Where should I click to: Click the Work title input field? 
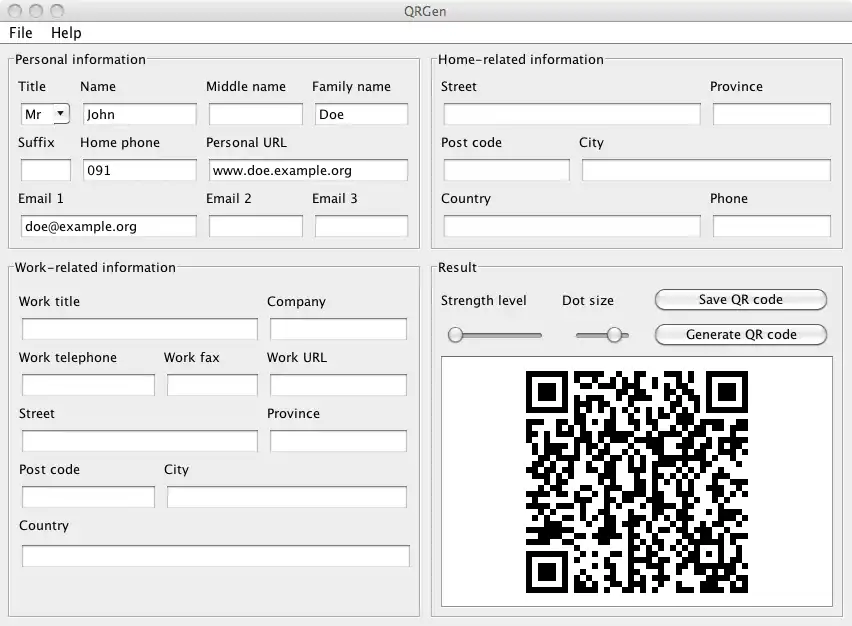140,329
